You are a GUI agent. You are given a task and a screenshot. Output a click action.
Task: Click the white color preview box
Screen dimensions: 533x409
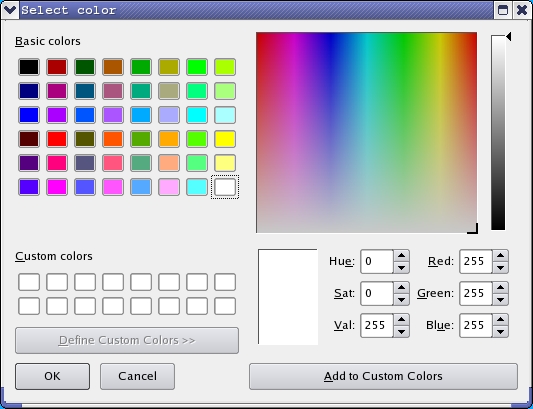[288, 297]
